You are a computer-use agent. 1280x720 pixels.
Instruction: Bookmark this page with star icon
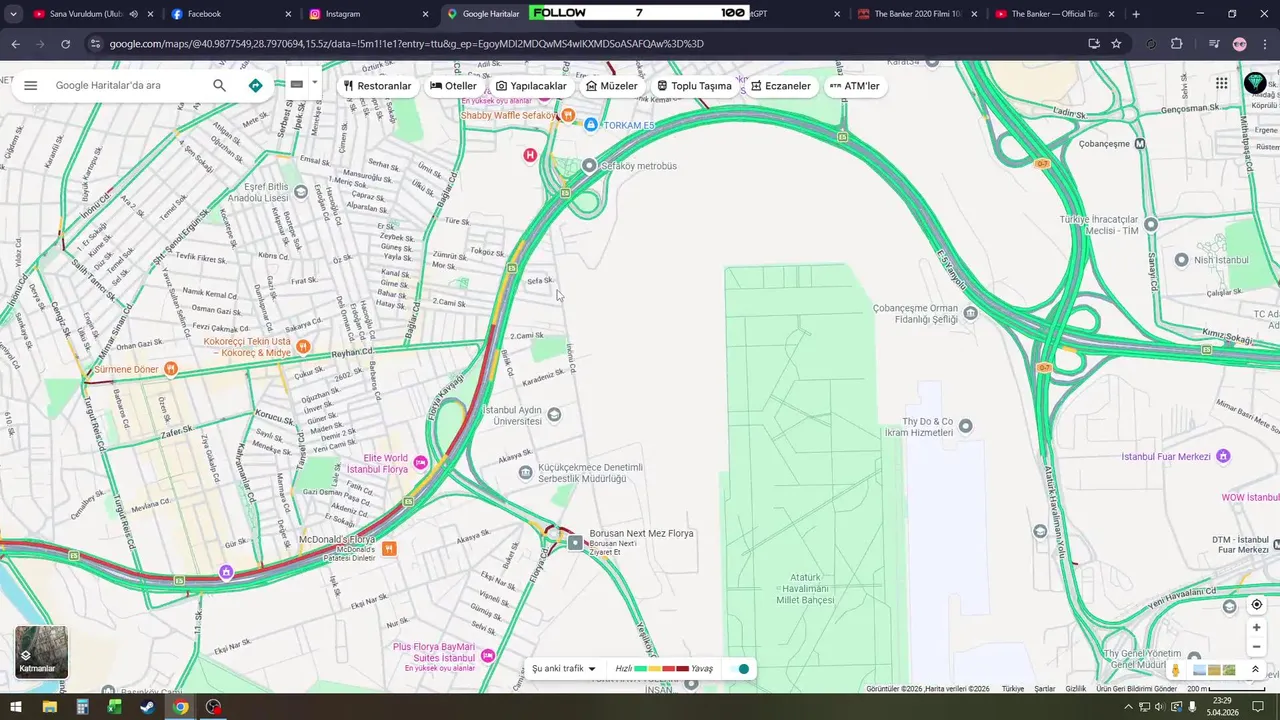coord(1116,44)
